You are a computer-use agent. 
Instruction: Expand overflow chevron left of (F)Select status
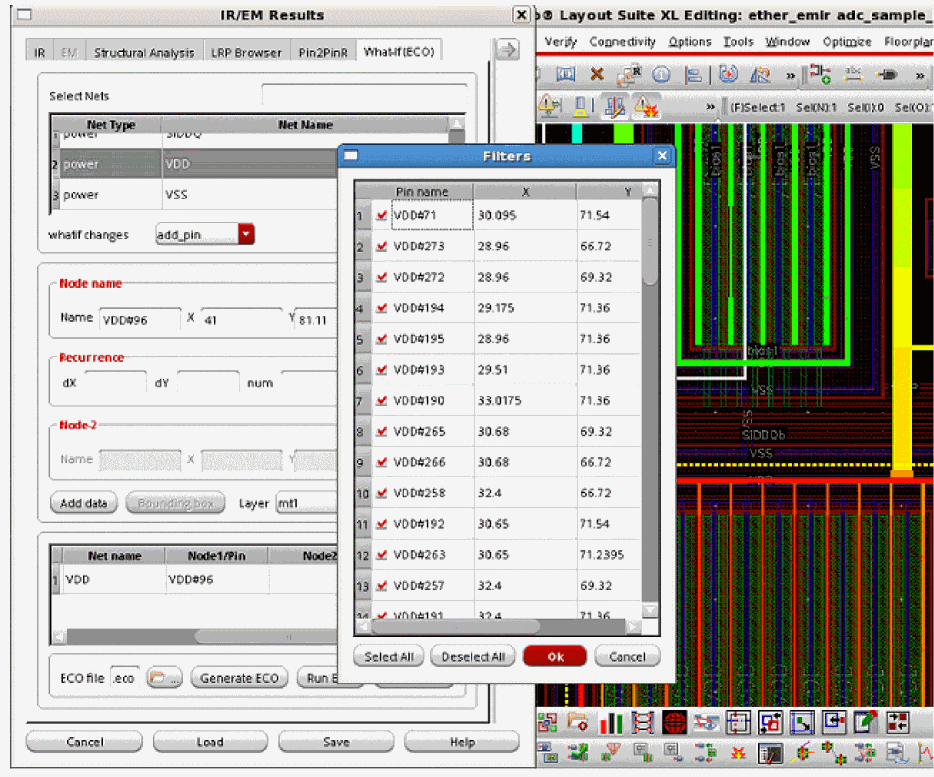point(711,107)
